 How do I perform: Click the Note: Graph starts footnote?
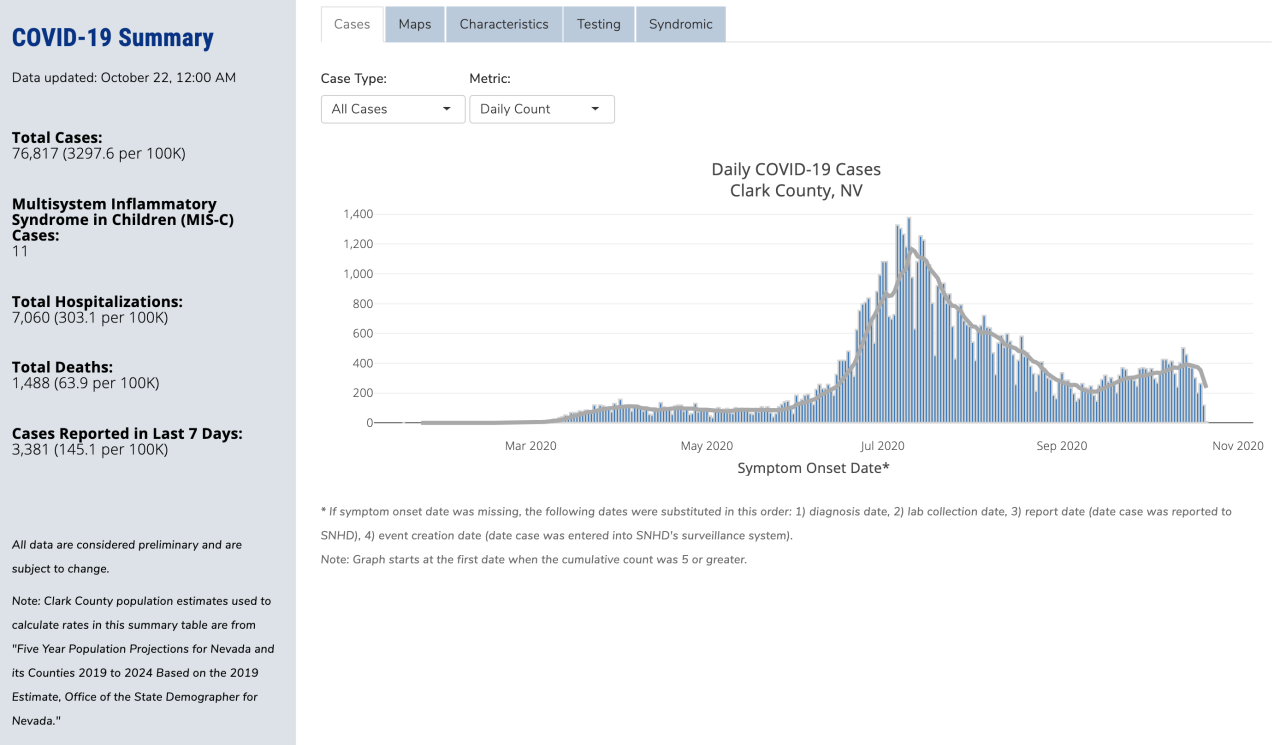[x=534, y=559]
